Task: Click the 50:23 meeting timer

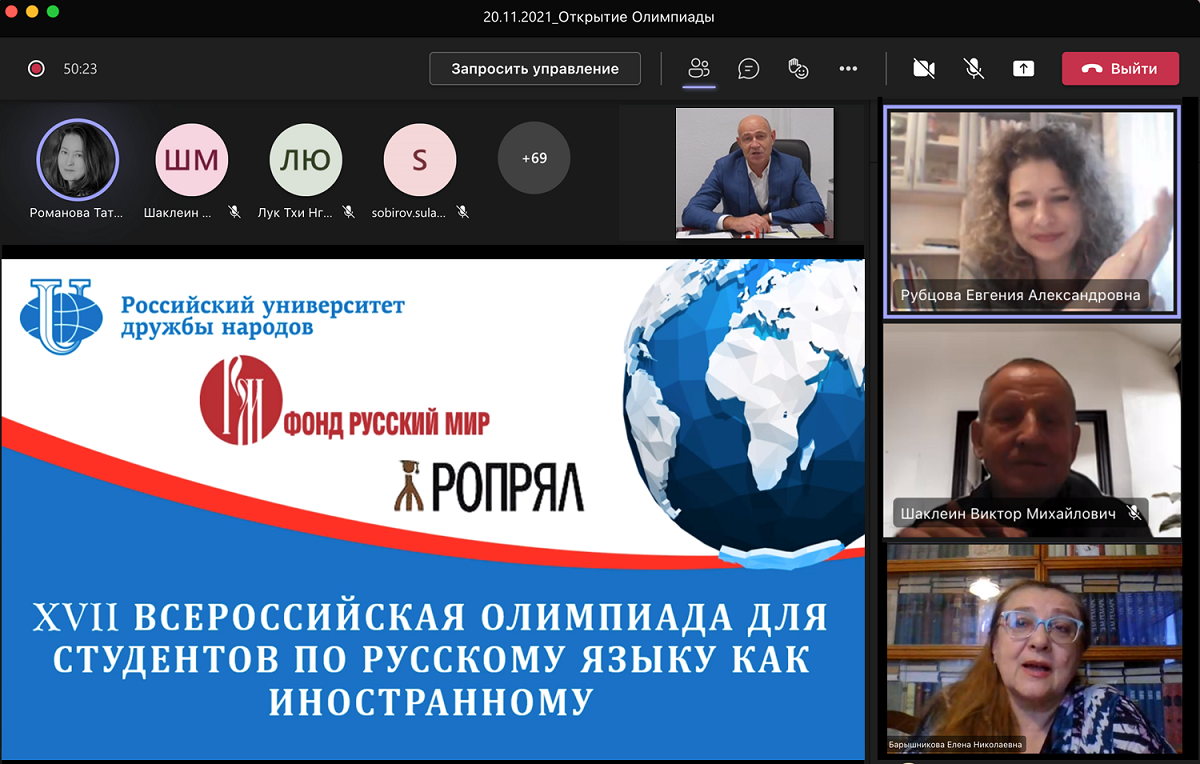Action: point(80,69)
